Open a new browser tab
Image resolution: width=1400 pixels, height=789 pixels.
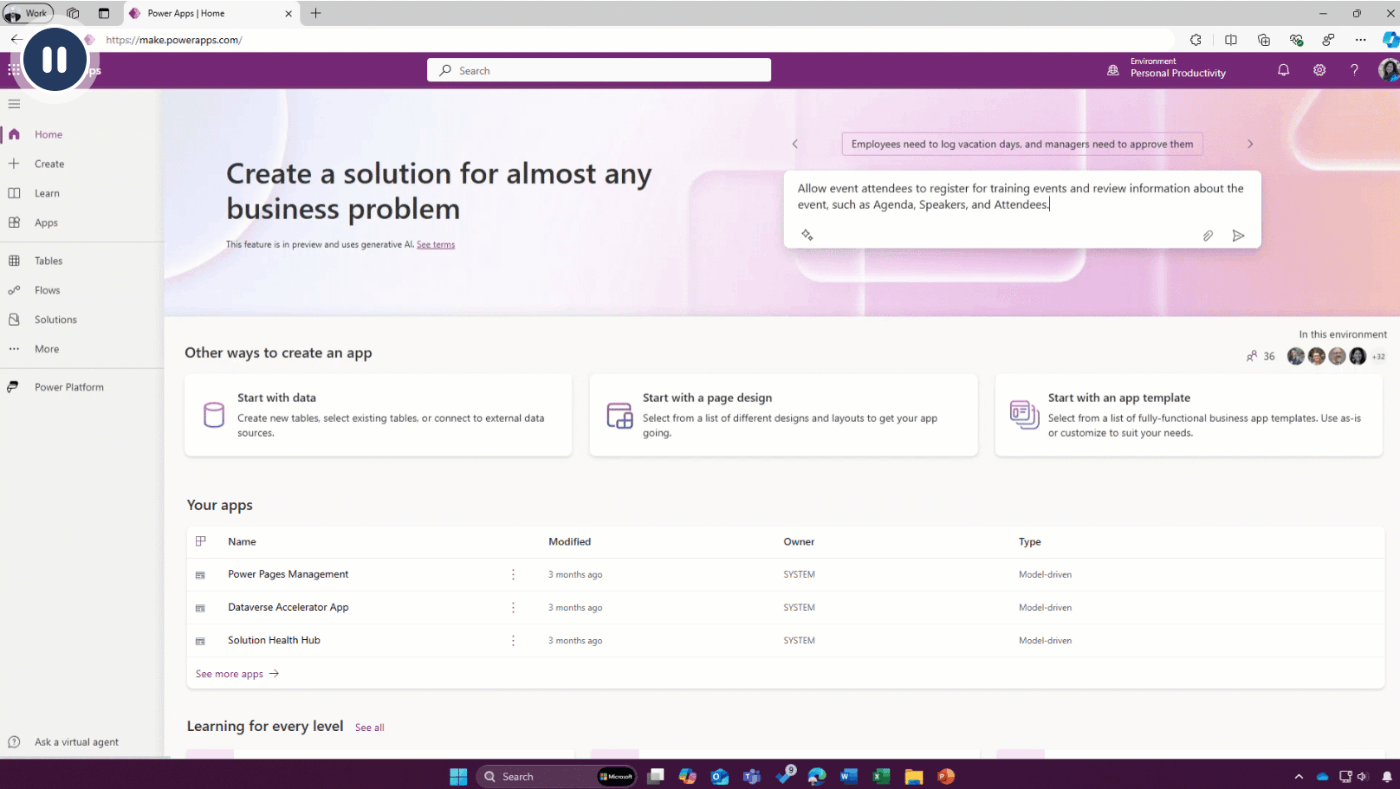coord(316,13)
